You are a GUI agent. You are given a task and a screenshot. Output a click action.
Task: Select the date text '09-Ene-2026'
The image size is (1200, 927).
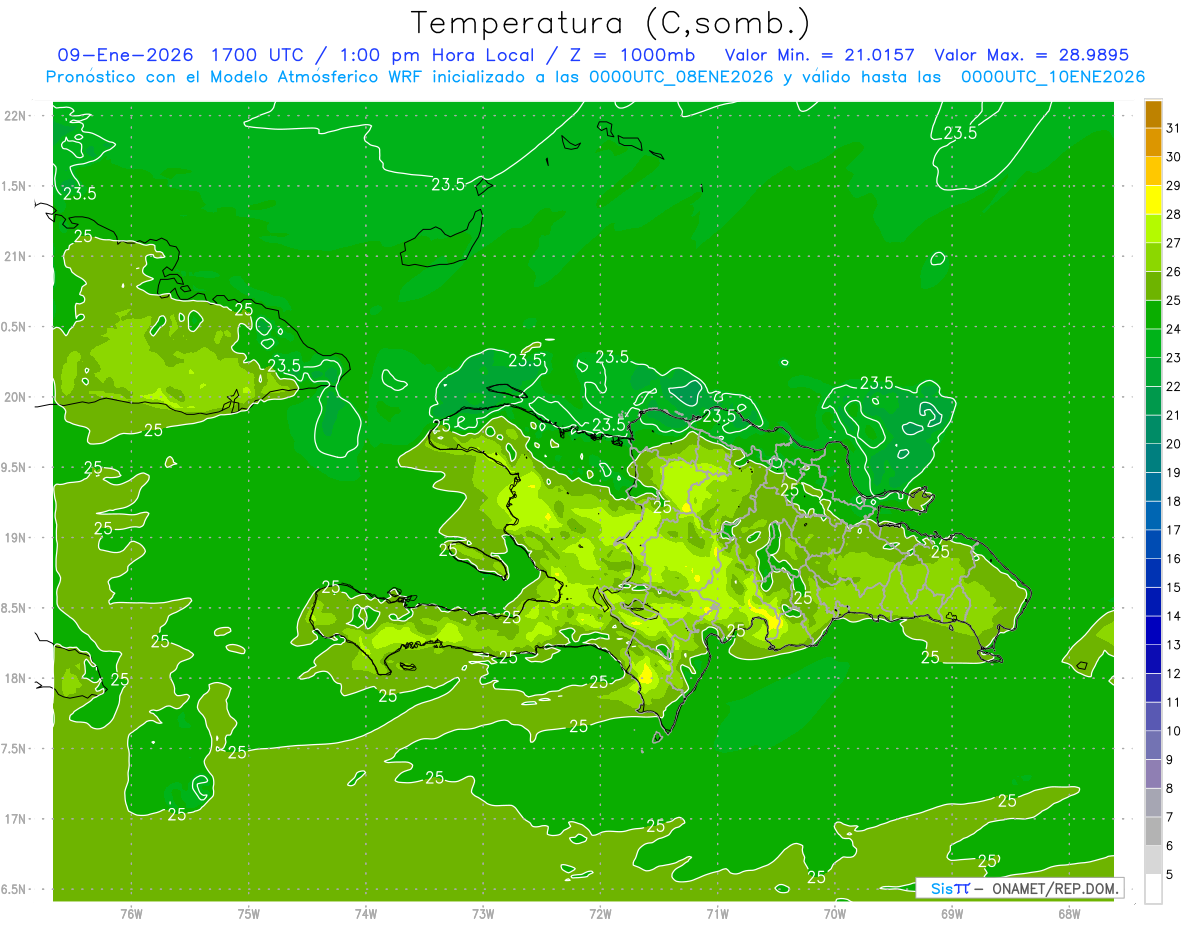pos(125,55)
